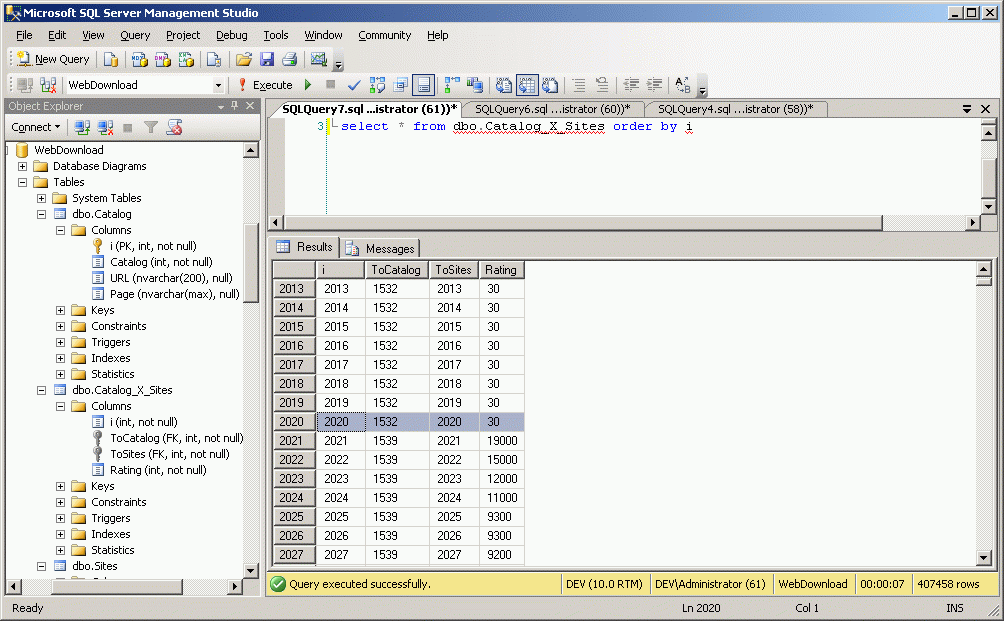Open the WebDownload database dropdown

pyautogui.click(x=218, y=85)
